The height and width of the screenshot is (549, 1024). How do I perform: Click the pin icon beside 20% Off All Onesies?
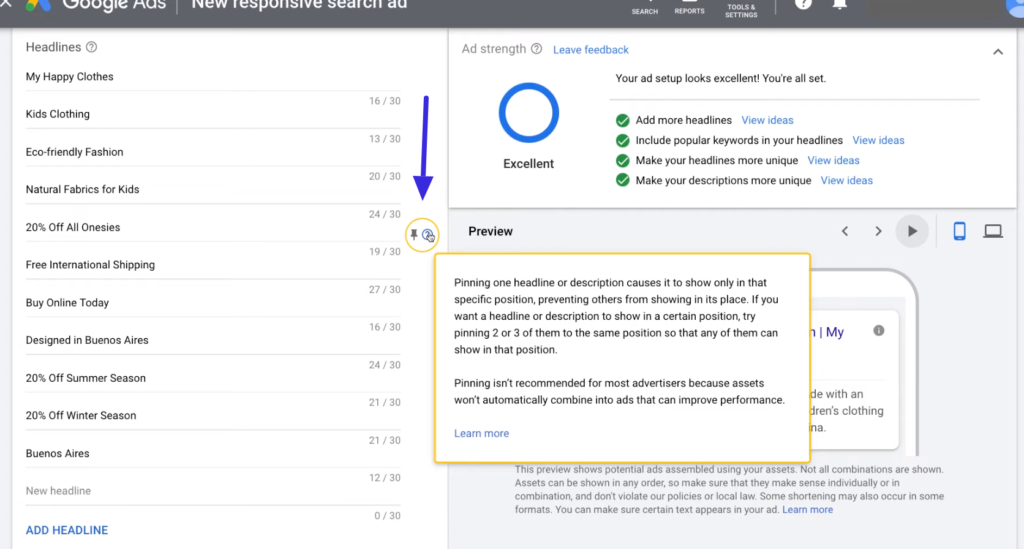(x=414, y=234)
